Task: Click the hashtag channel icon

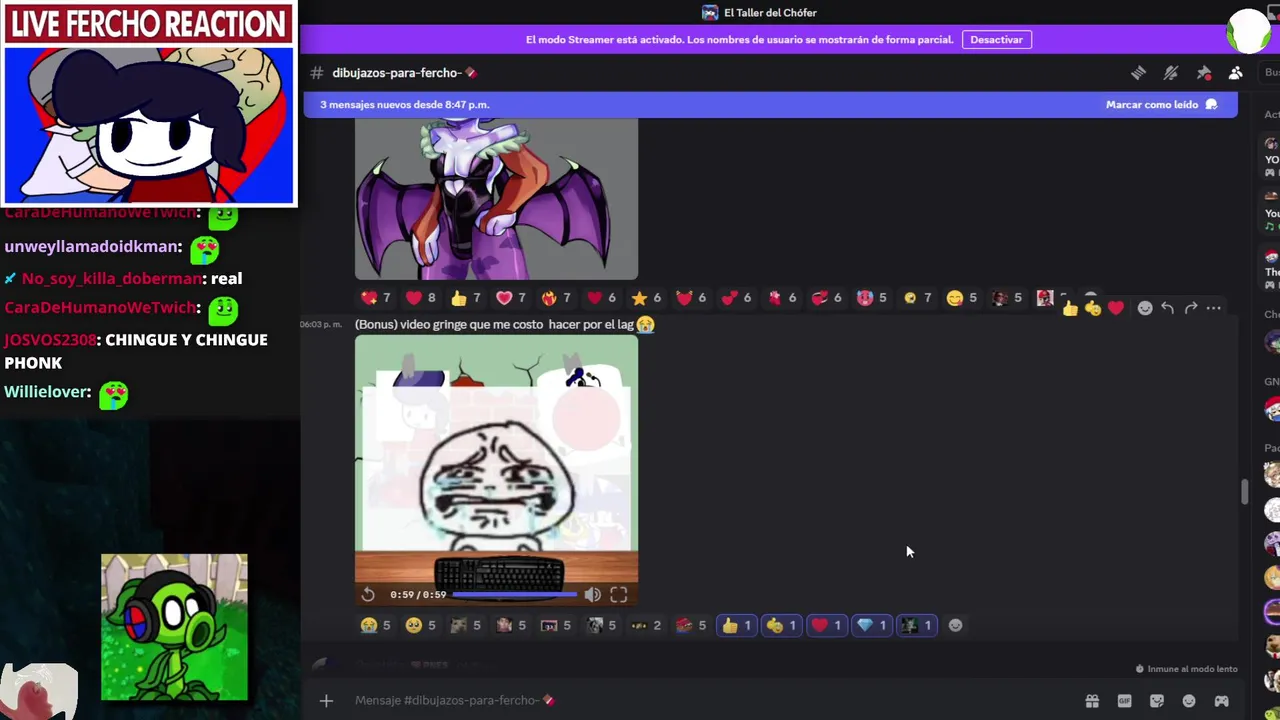Action: pyautogui.click(x=317, y=73)
